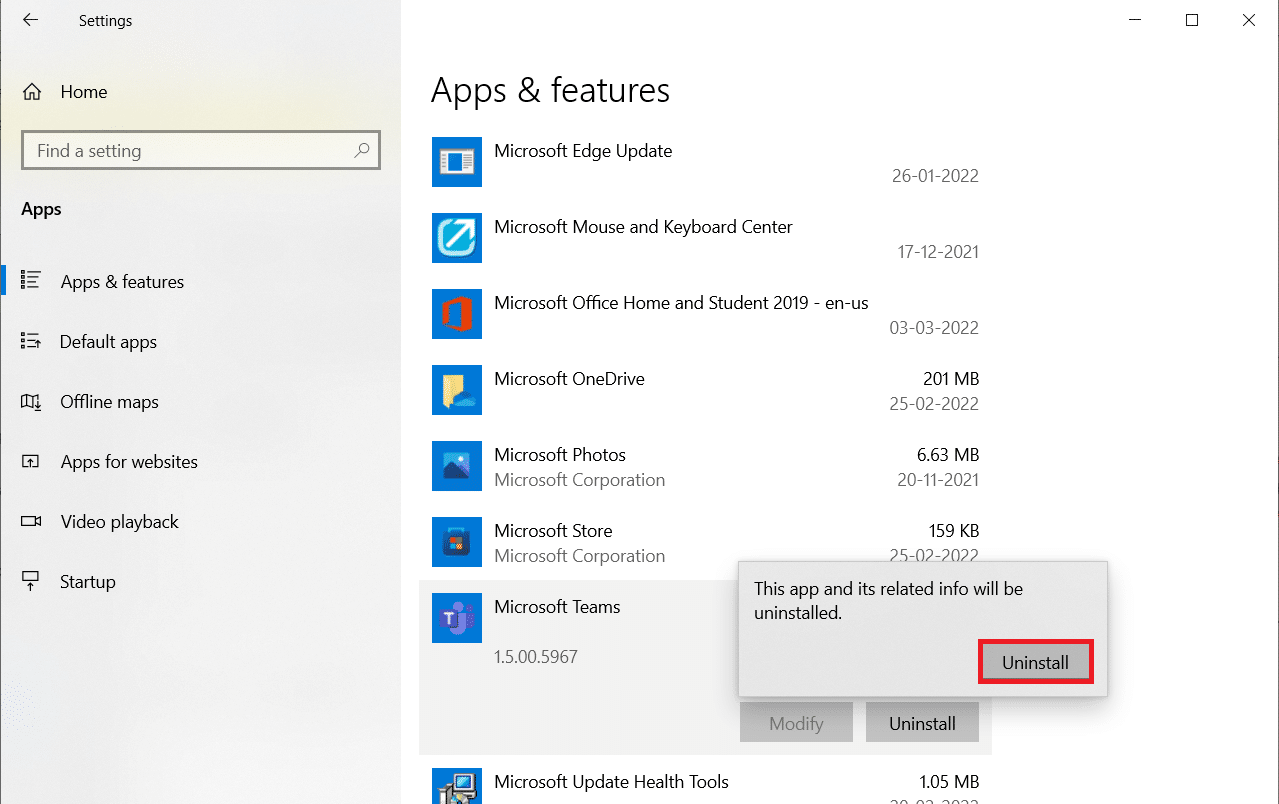
Task: Click the Microsoft Office app icon
Action: [457, 314]
